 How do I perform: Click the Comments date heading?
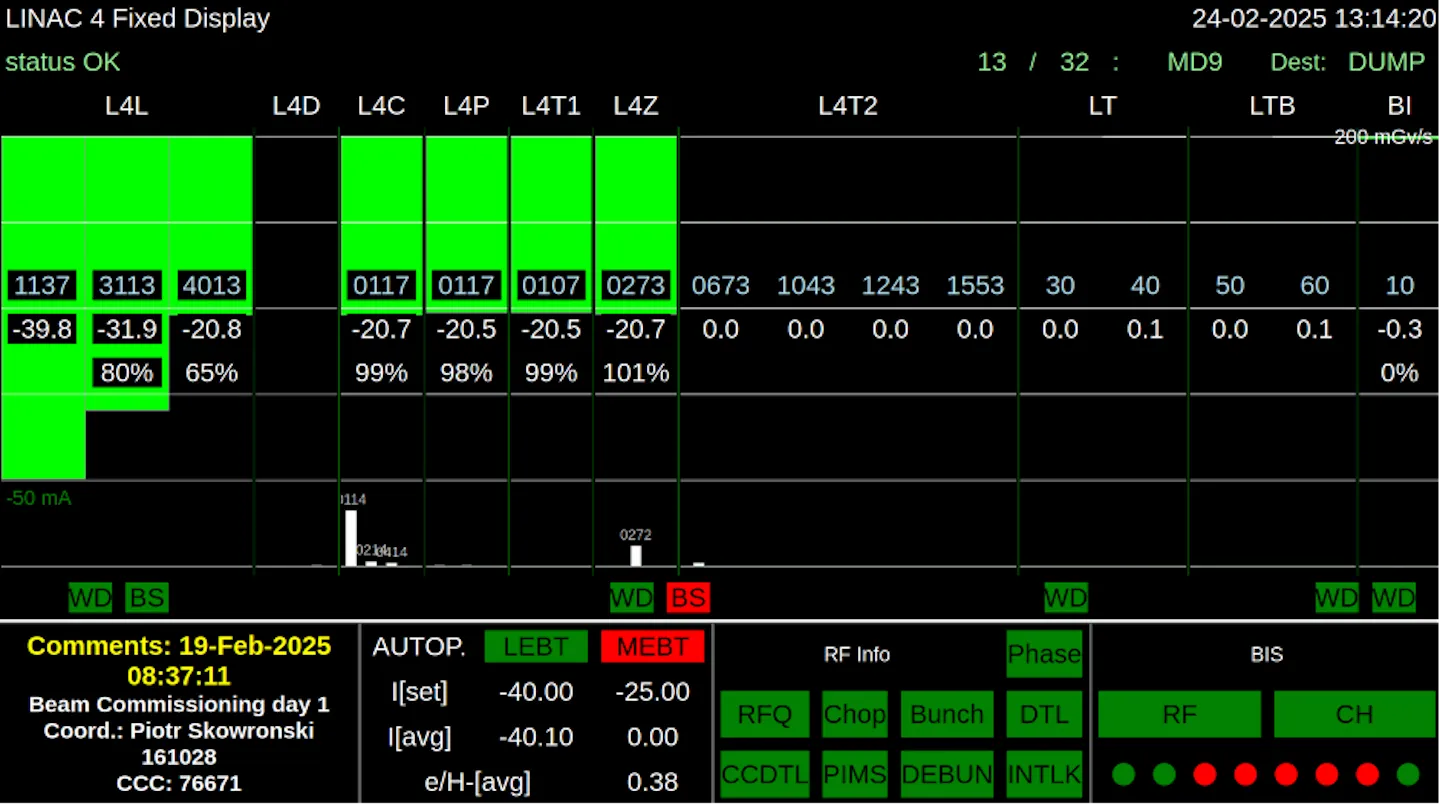(x=179, y=660)
